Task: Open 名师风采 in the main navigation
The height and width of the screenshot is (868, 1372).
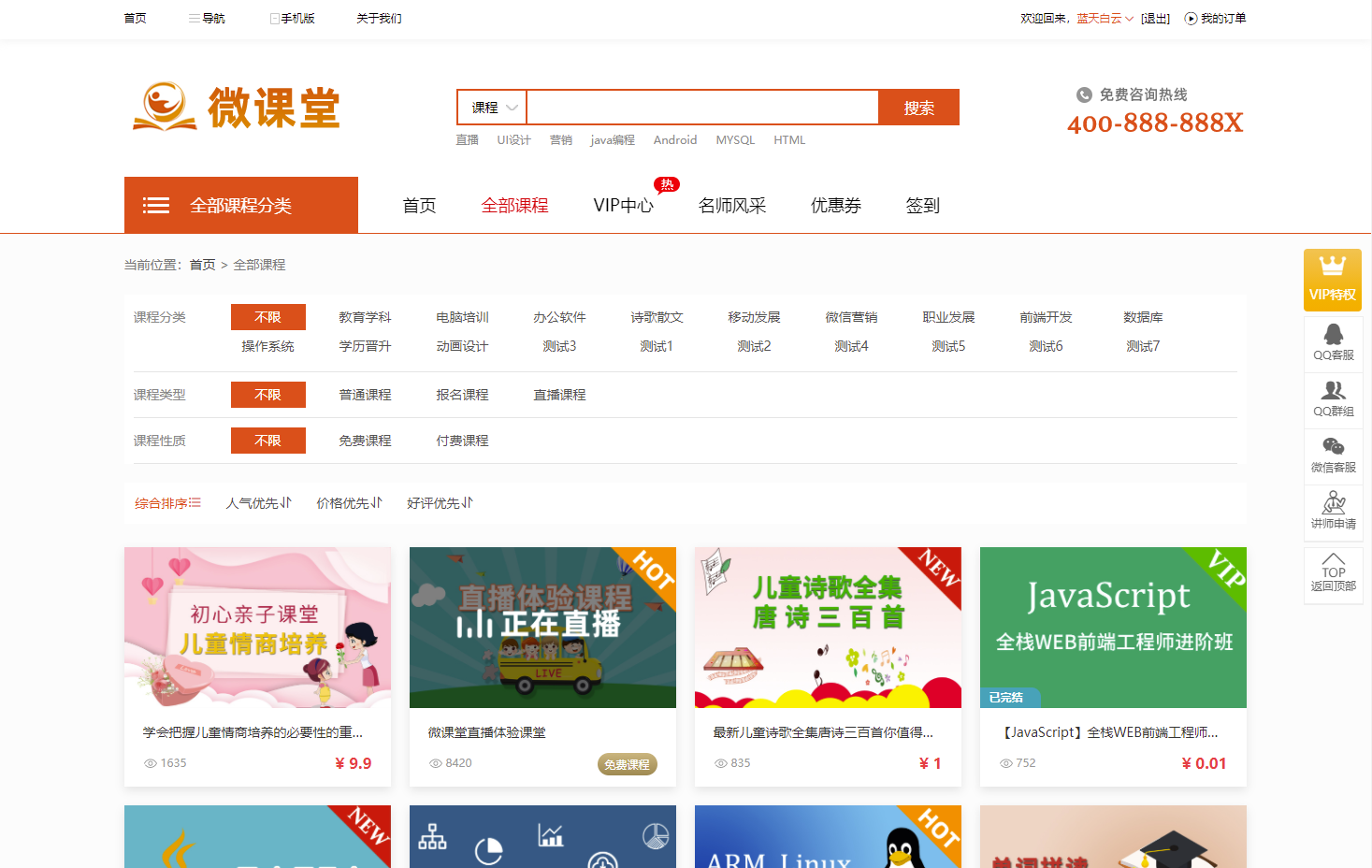Action: coord(732,206)
